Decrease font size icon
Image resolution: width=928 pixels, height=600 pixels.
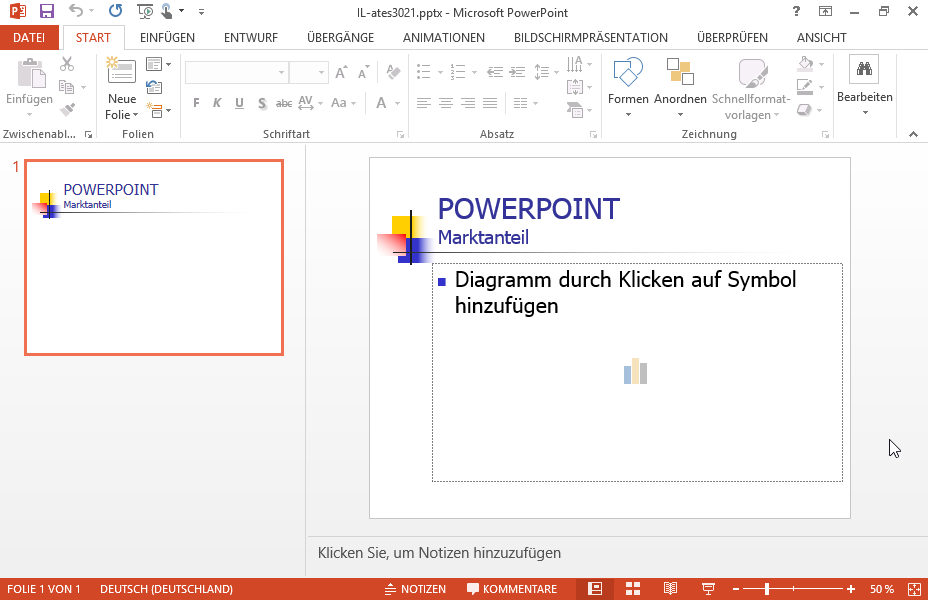point(363,72)
